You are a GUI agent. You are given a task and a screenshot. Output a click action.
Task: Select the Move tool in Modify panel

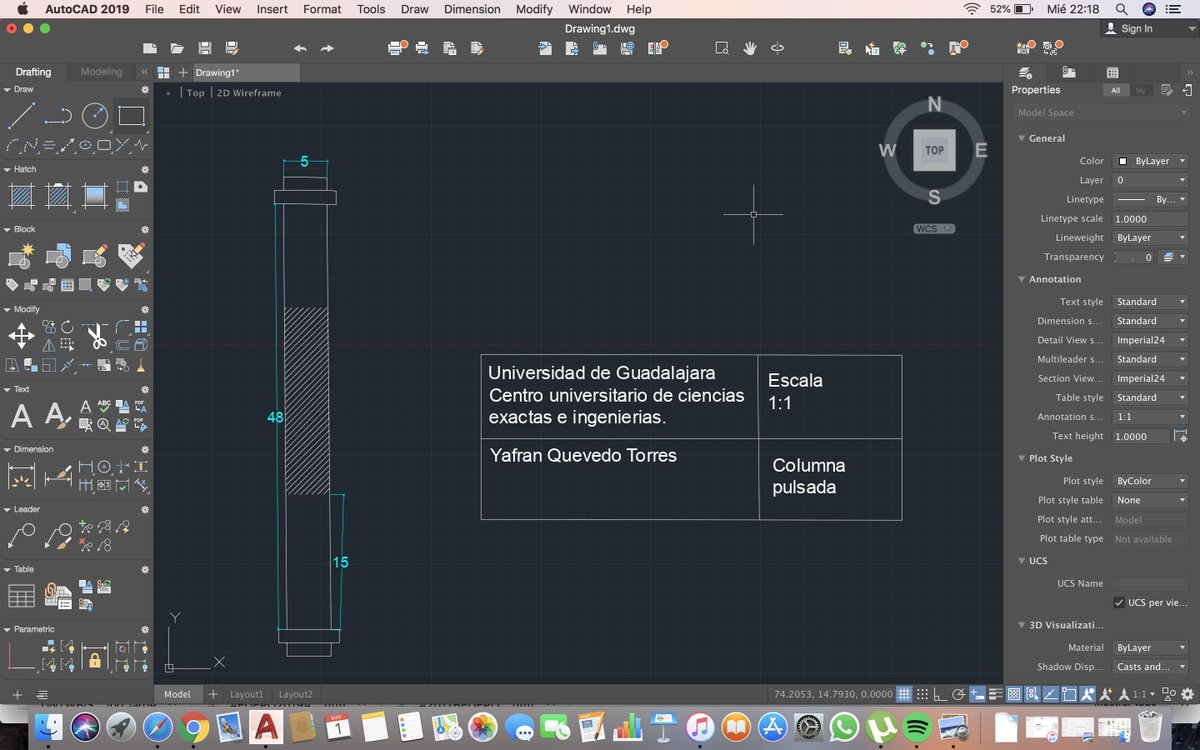(x=21, y=336)
